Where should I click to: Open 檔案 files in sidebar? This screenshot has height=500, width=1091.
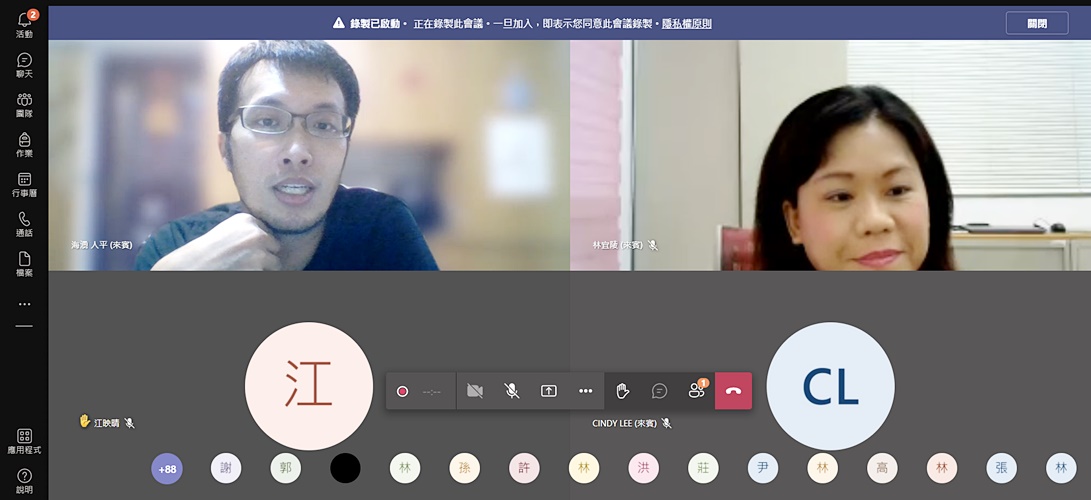tap(24, 264)
